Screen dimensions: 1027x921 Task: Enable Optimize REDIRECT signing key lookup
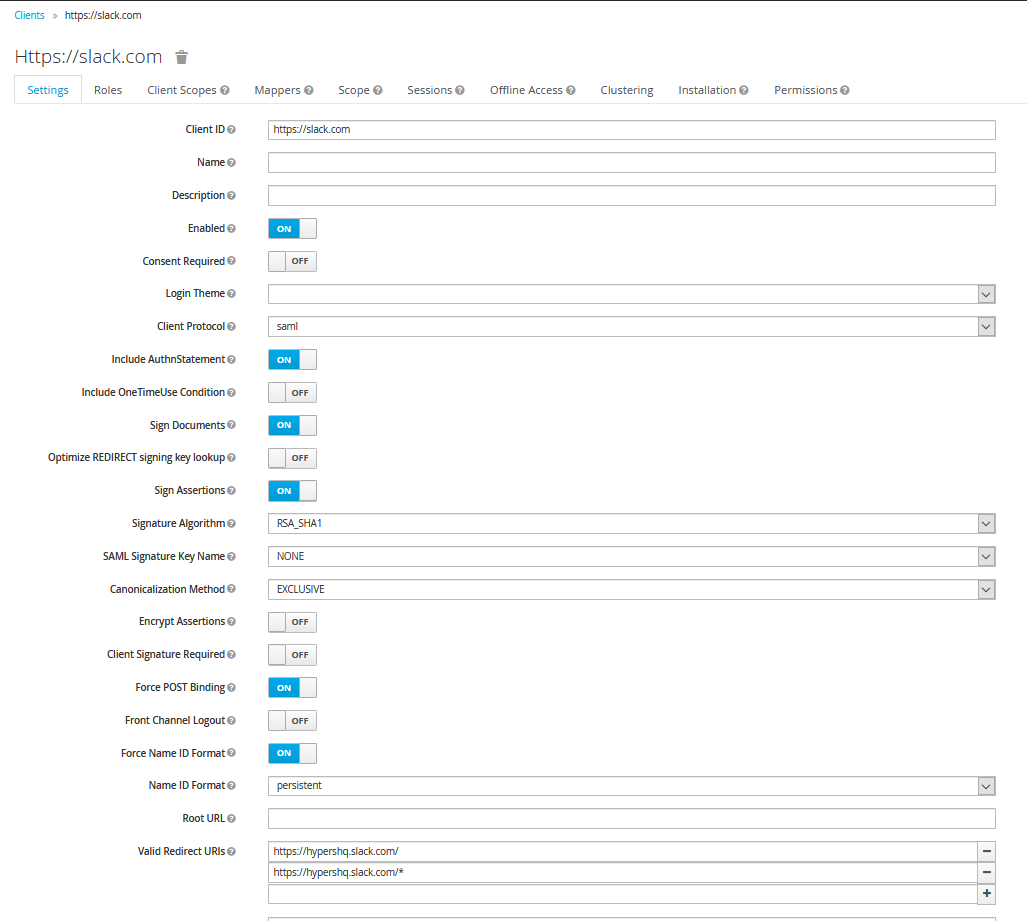(x=292, y=458)
